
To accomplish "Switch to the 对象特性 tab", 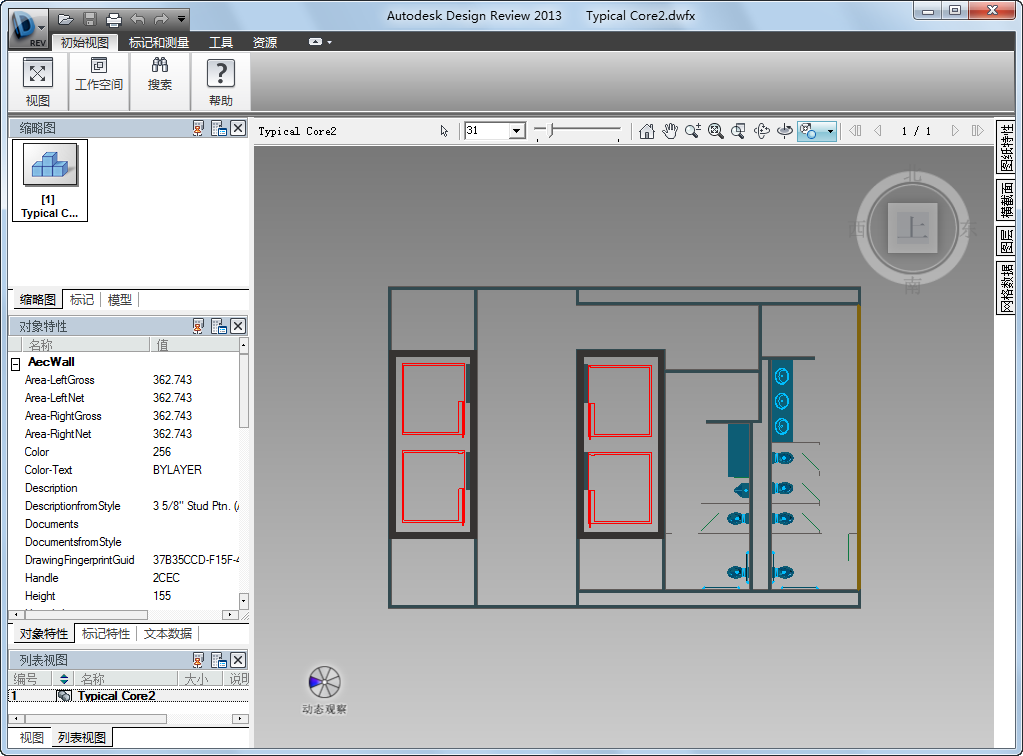I will (x=44, y=633).
